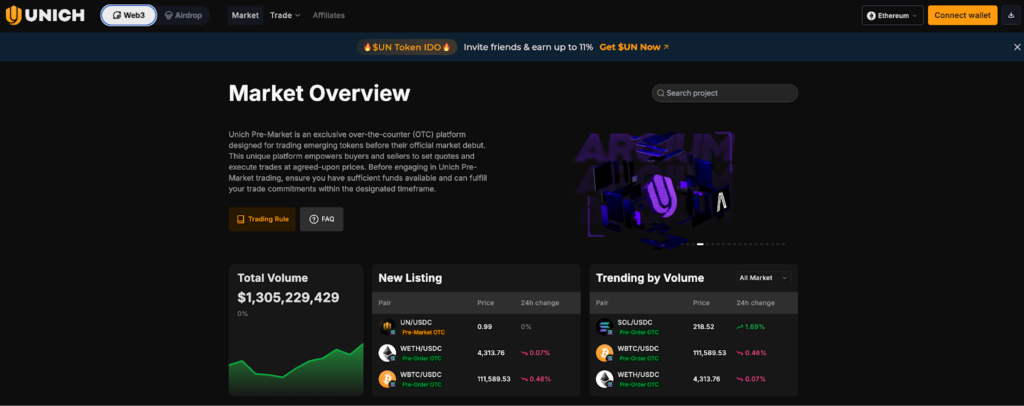This screenshot has height=406, width=1024.
Task: Click the Market Overview heading
Action: coord(319,93)
